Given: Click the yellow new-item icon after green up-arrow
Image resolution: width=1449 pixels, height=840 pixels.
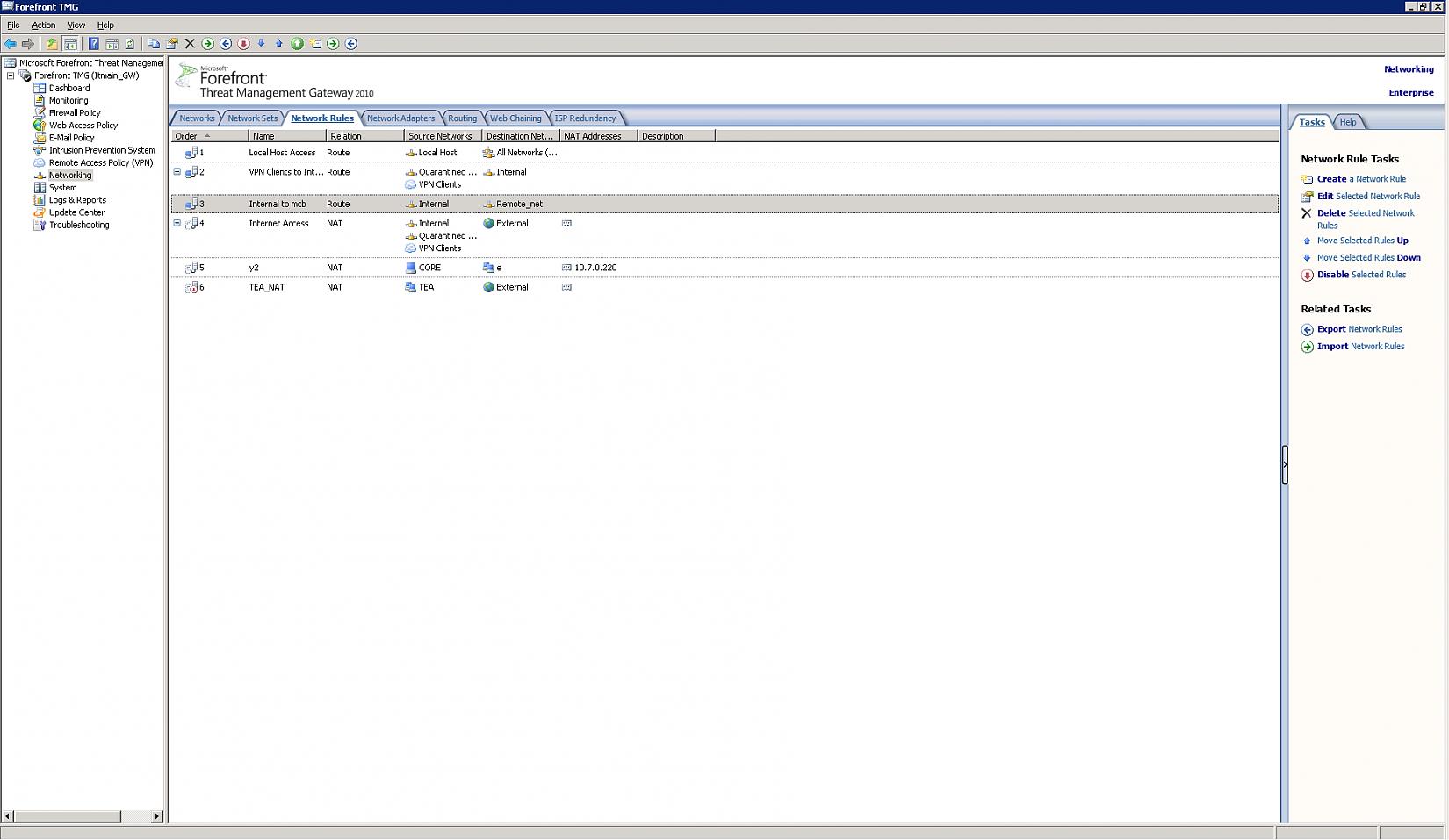Looking at the screenshot, I should pyautogui.click(x=315, y=44).
